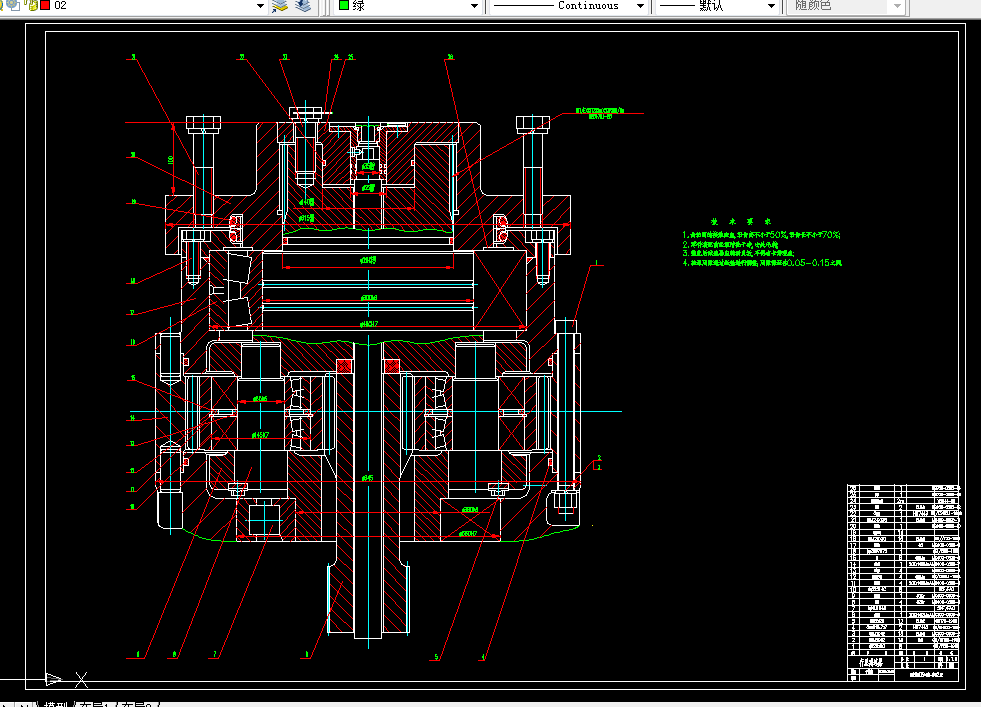The image size is (981, 707).
Task: Select the 技术要求 heading text
Action: [740, 222]
